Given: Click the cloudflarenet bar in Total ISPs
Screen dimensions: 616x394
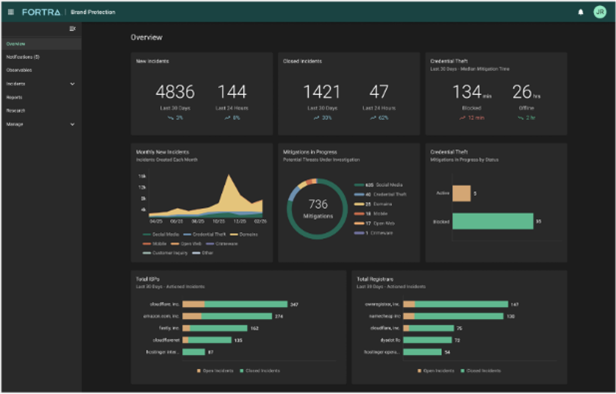Looking at the screenshot, I should click(x=207, y=340).
